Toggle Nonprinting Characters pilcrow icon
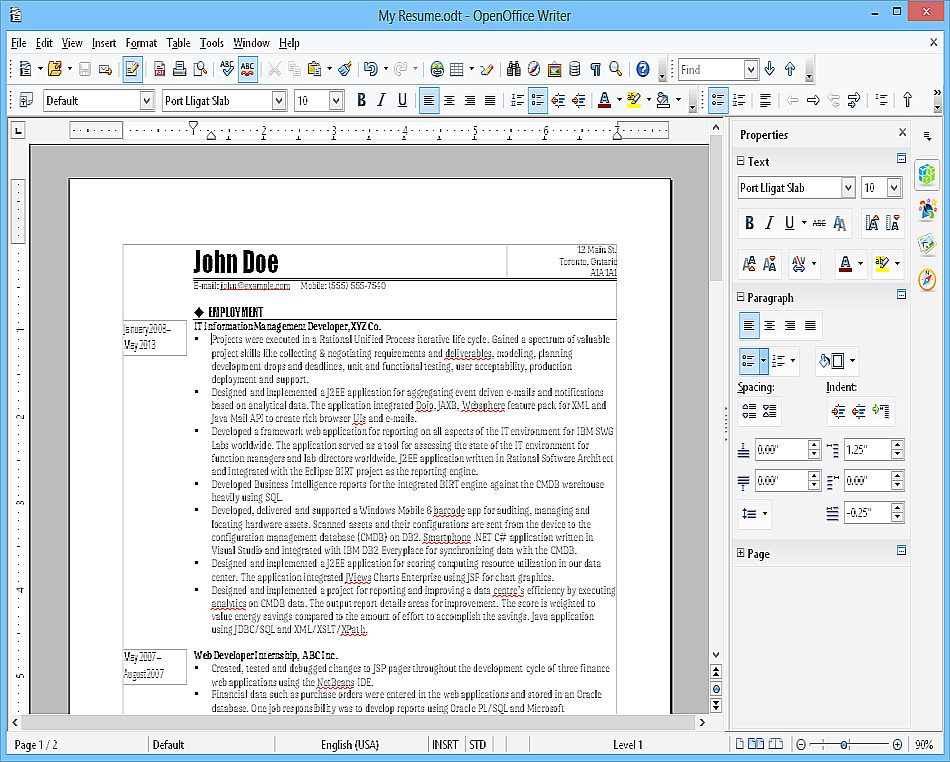Image resolution: width=950 pixels, height=762 pixels. click(596, 69)
